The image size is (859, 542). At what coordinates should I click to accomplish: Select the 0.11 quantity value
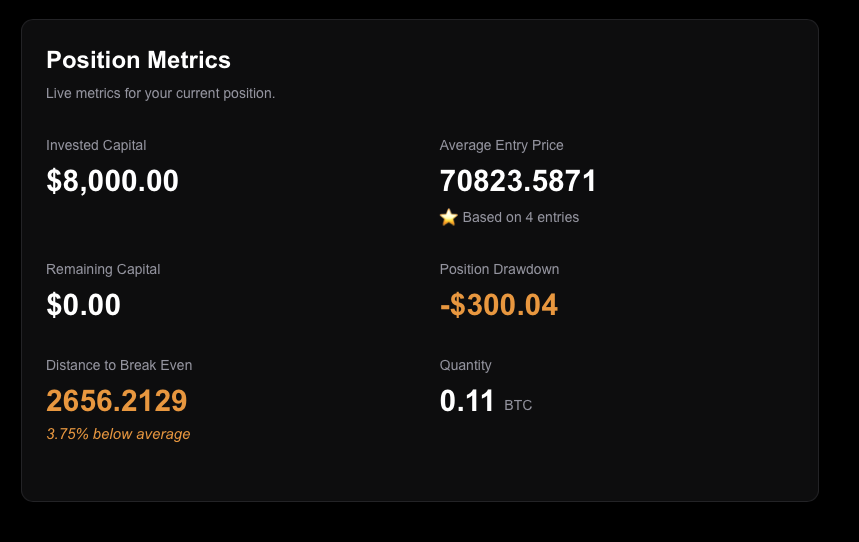pos(467,401)
